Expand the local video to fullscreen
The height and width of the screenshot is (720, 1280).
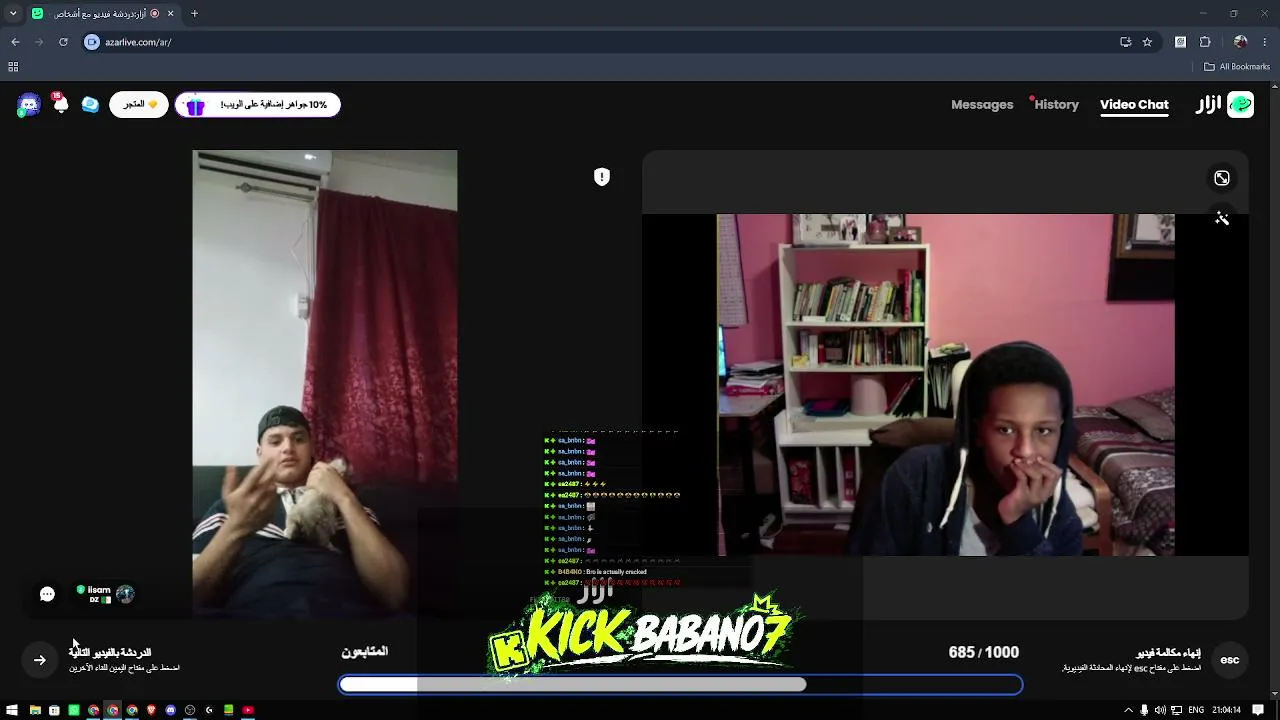coord(1222,178)
